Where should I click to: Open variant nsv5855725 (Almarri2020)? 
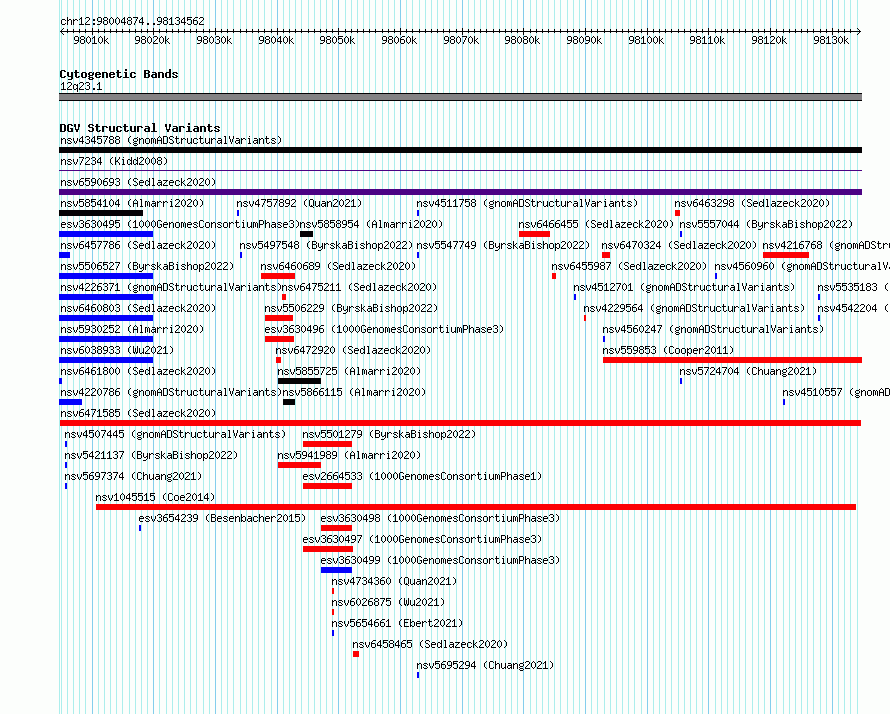coord(349,371)
